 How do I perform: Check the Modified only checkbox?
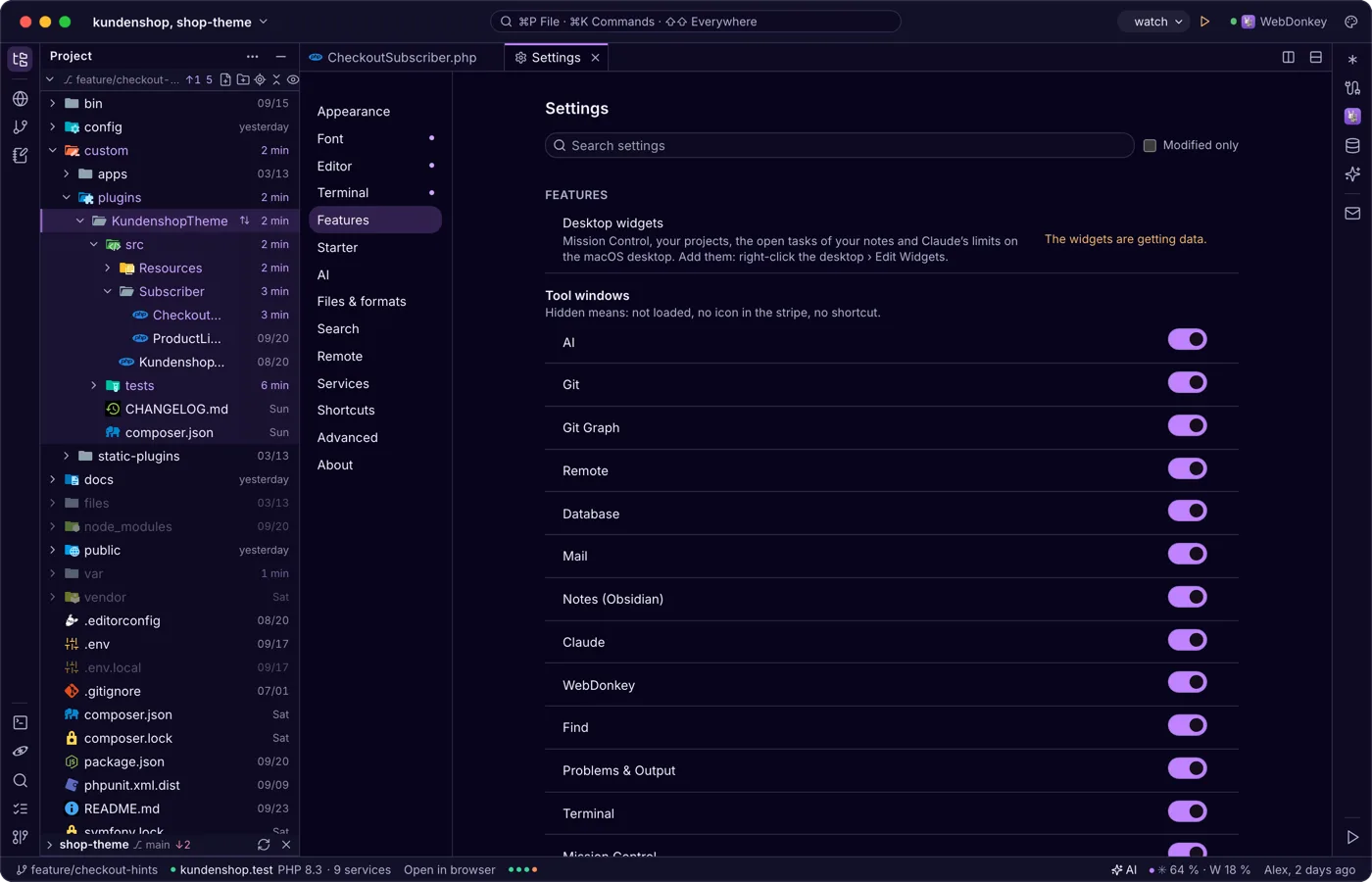click(x=1150, y=146)
